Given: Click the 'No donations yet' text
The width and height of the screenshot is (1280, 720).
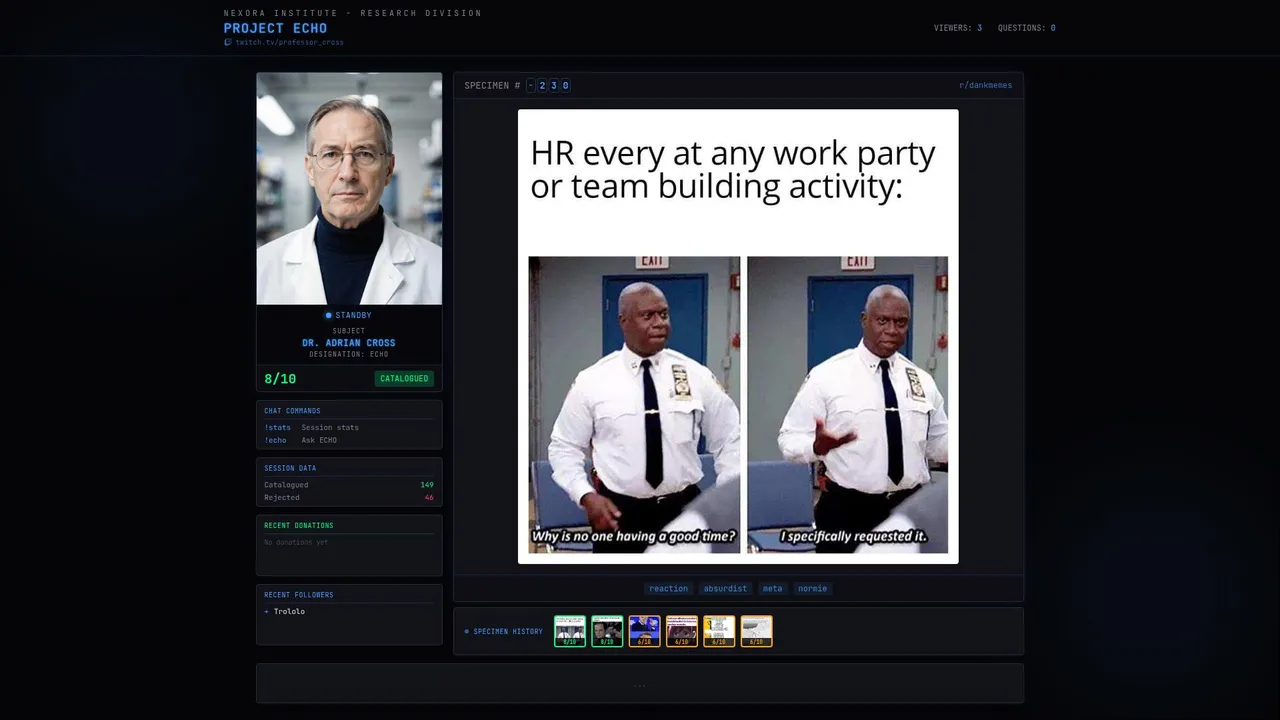Looking at the screenshot, I should click(296, 542).
